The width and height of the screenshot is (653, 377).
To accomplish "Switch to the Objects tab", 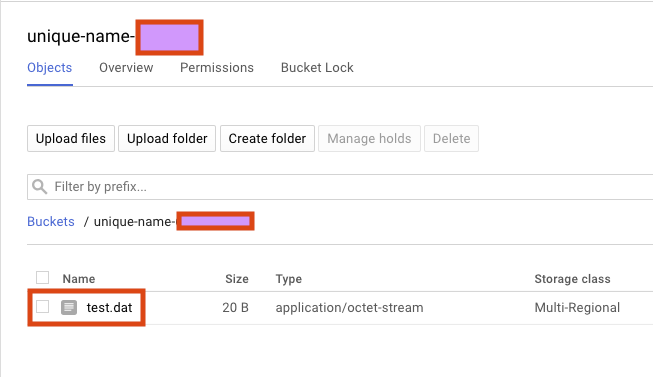I will (50, 67).
